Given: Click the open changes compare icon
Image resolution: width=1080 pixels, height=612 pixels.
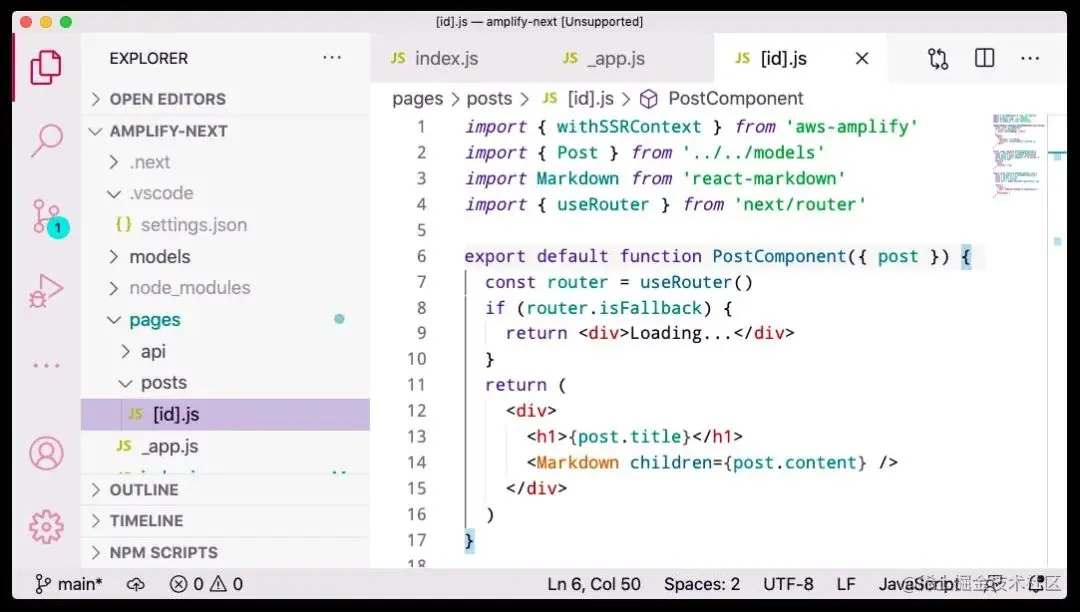Looking at the screenshot, I should point(938,59).
